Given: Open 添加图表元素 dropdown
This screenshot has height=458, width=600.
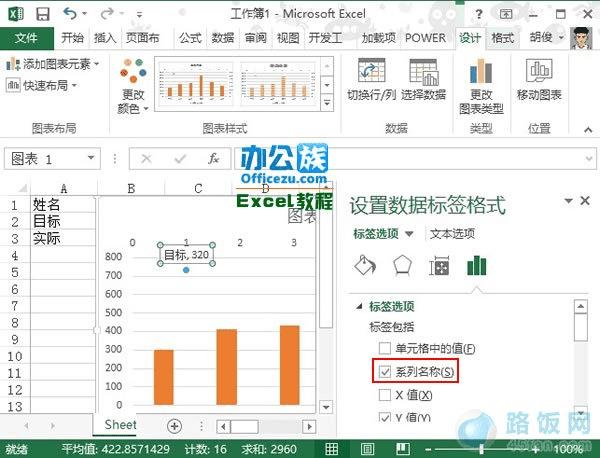Looking at the screenshot, I should tap(53, 64).
